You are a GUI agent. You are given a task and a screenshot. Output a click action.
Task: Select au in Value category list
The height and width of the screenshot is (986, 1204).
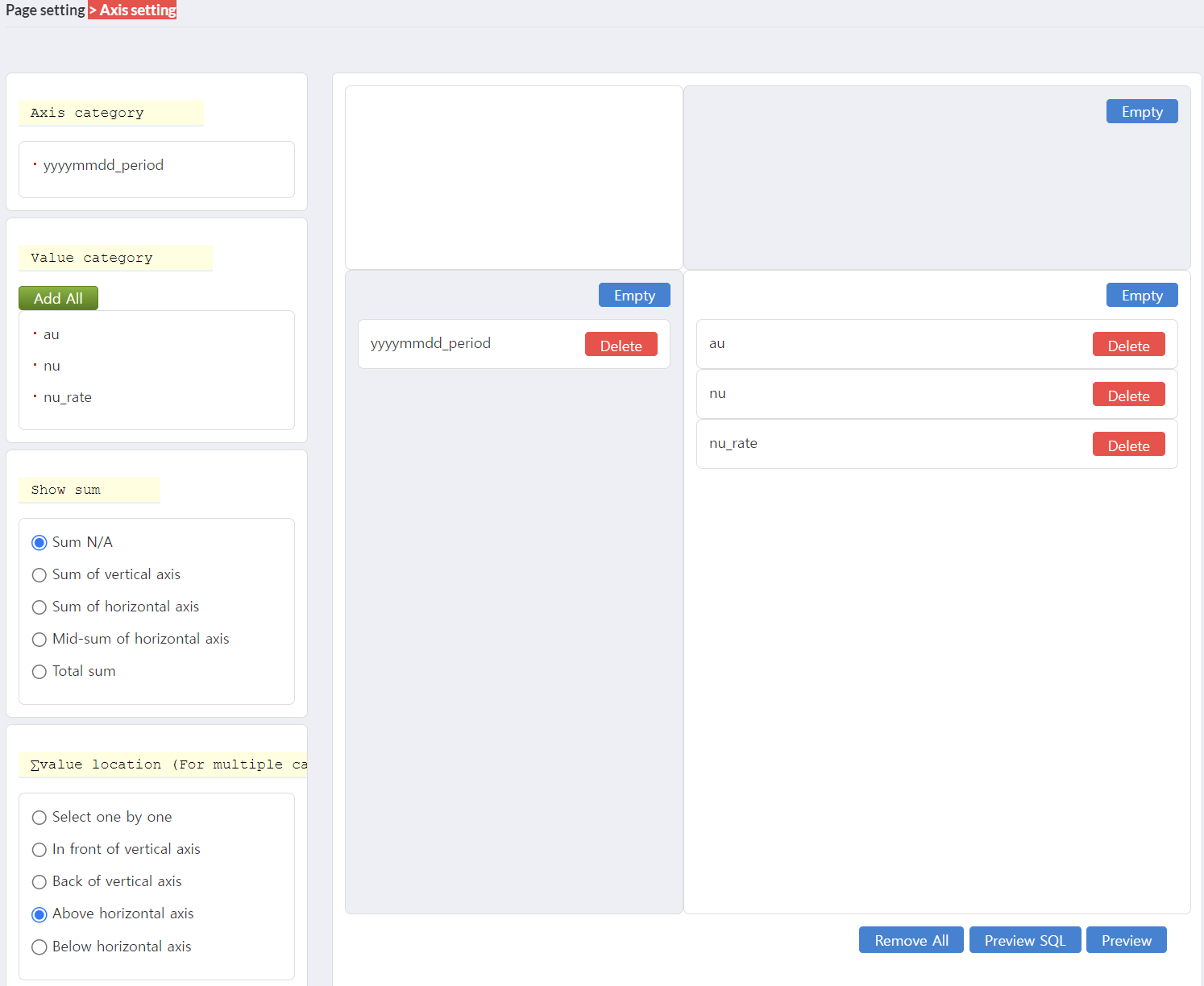coord(52,334)
